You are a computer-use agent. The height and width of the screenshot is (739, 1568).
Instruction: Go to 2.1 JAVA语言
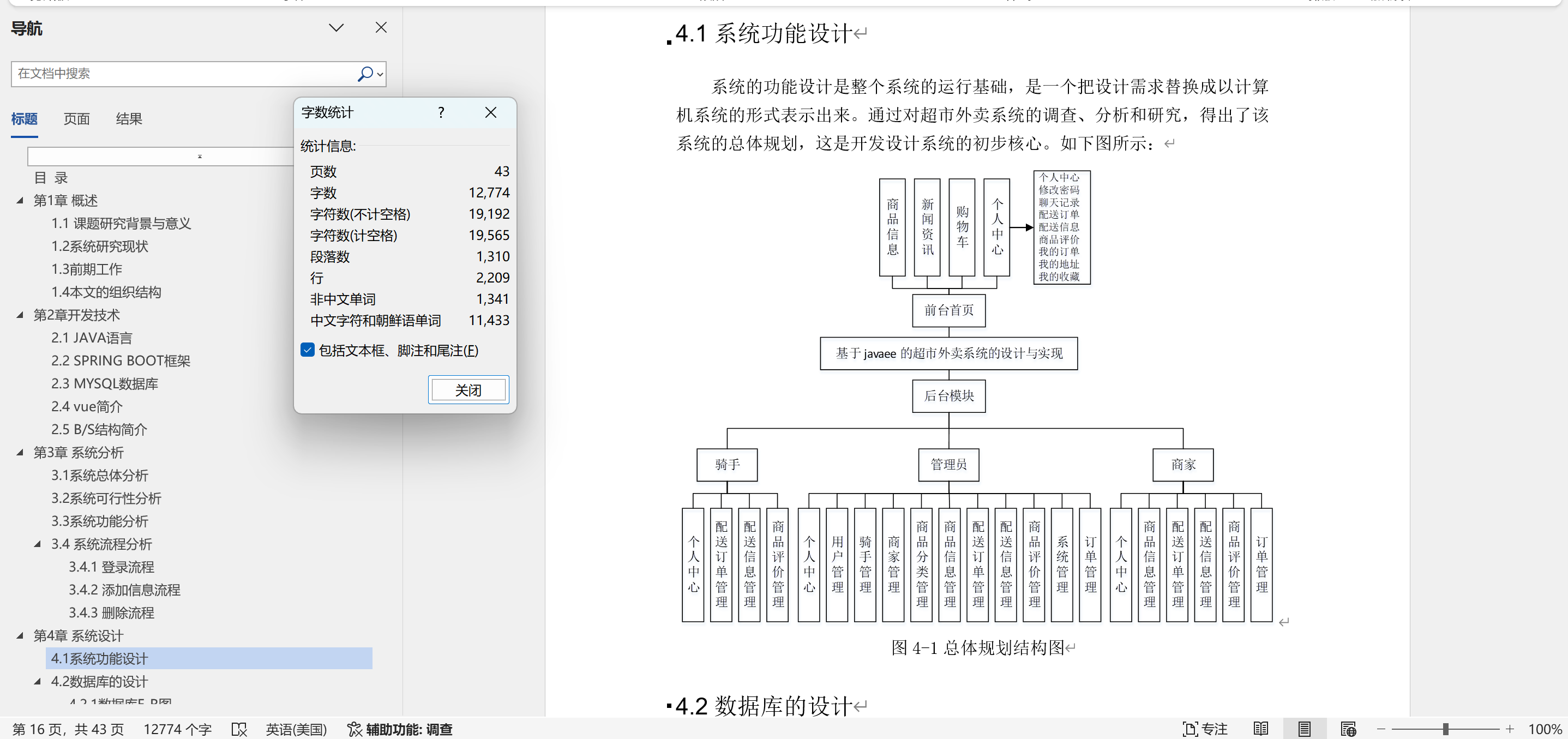(91, 338)
